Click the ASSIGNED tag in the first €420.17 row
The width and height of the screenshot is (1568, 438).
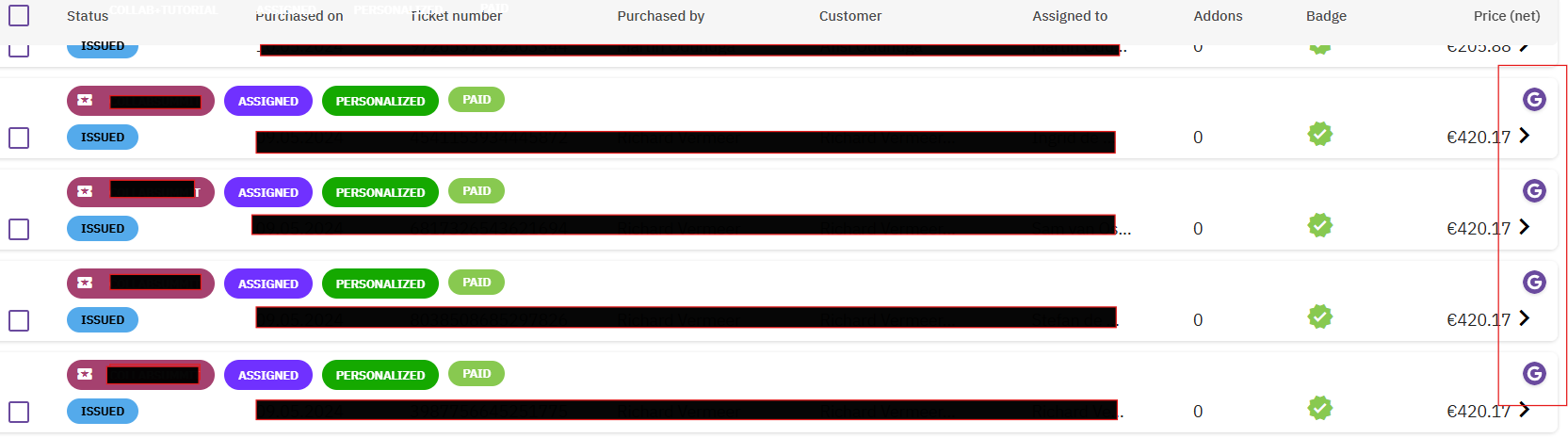(x=267, y=101)
